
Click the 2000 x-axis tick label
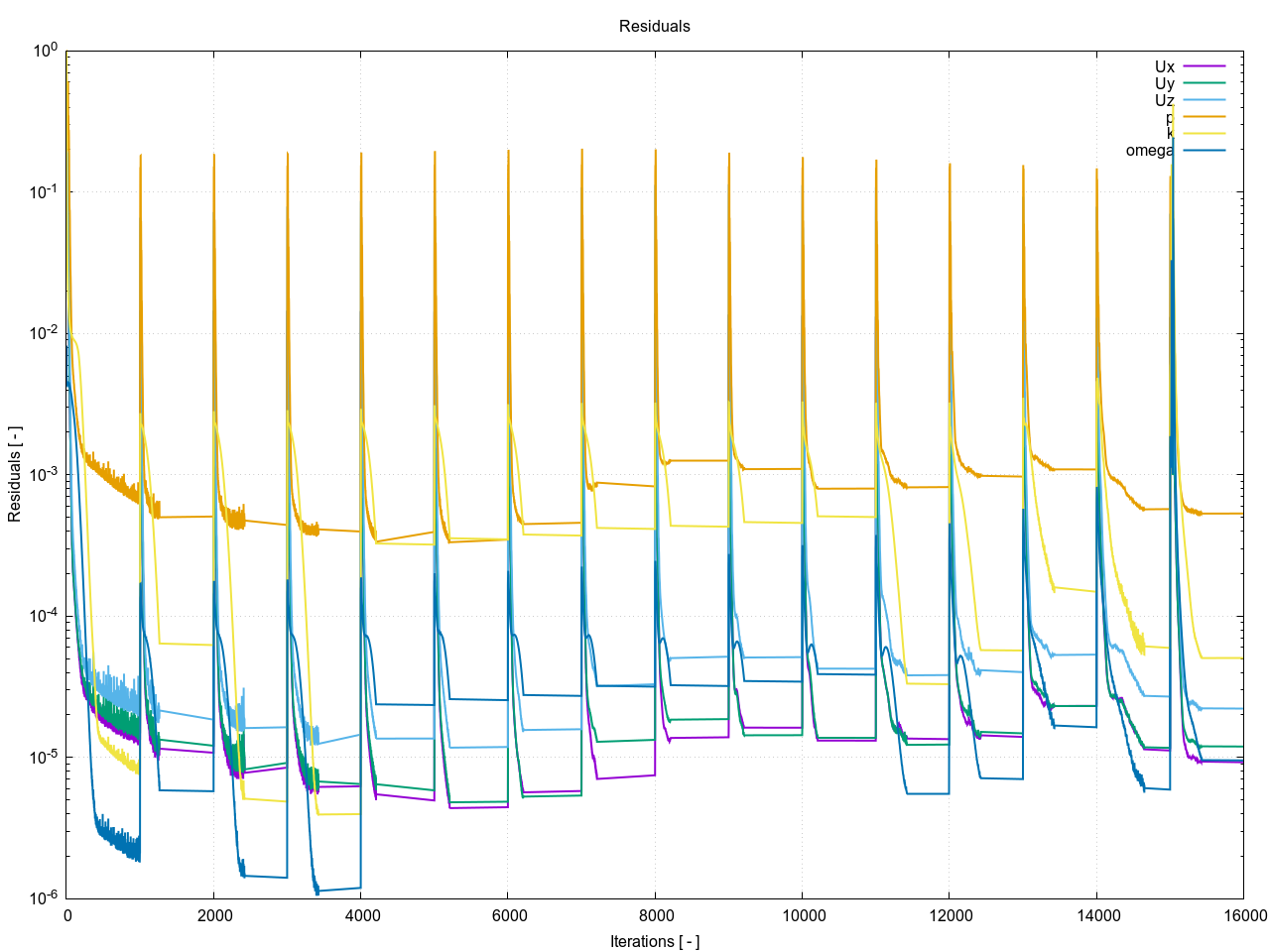[213, 915]
